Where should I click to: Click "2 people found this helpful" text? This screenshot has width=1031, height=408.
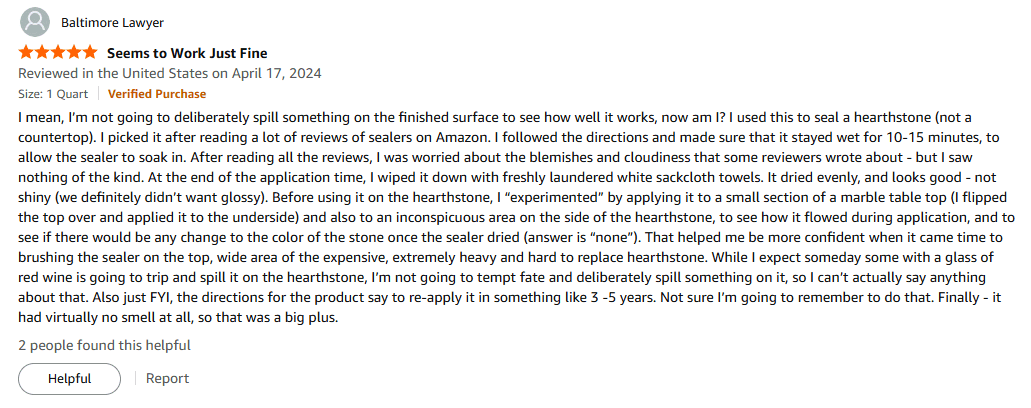point(104,346)
